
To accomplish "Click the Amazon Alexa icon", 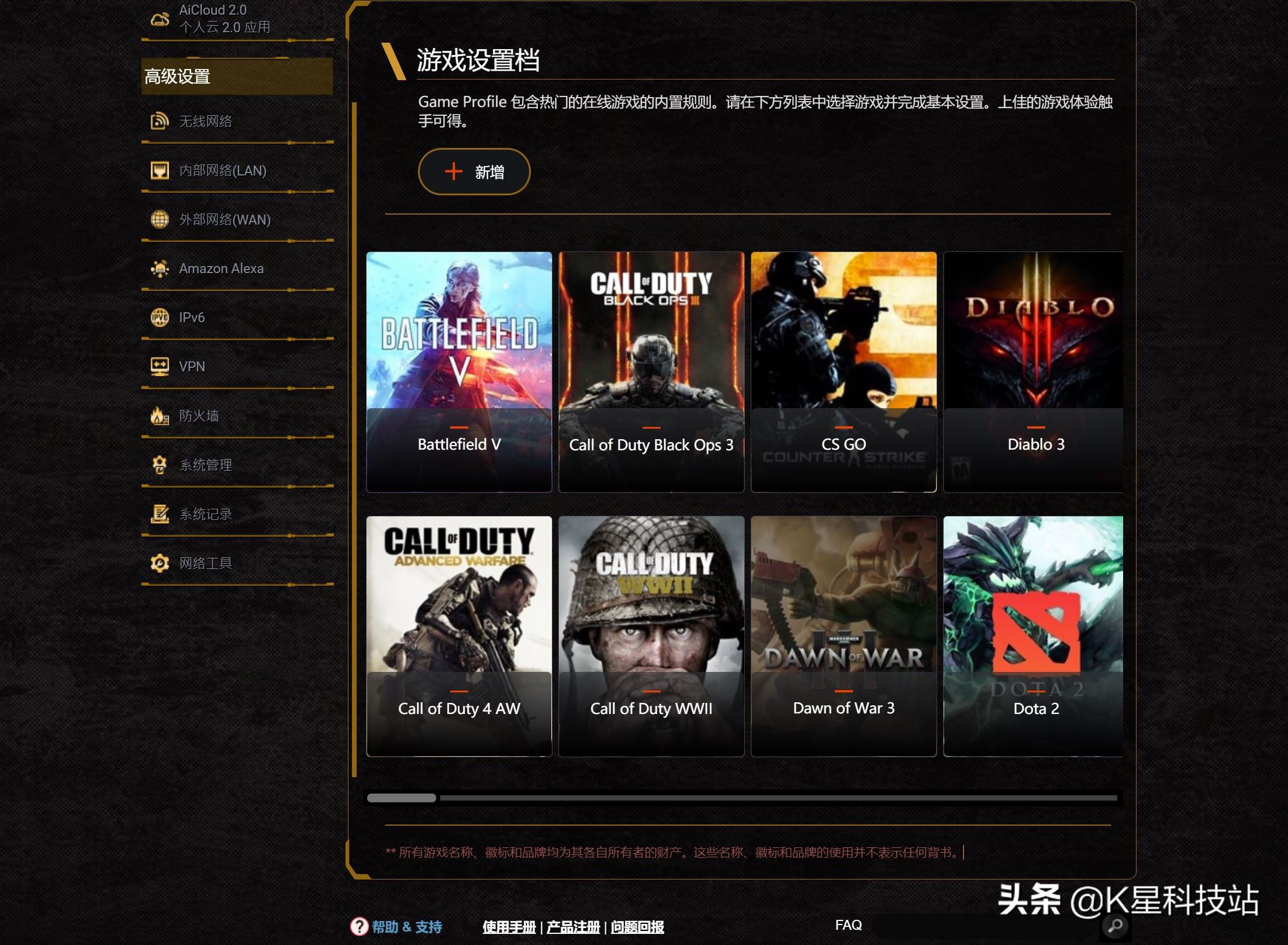I will (x=160, y=268).
